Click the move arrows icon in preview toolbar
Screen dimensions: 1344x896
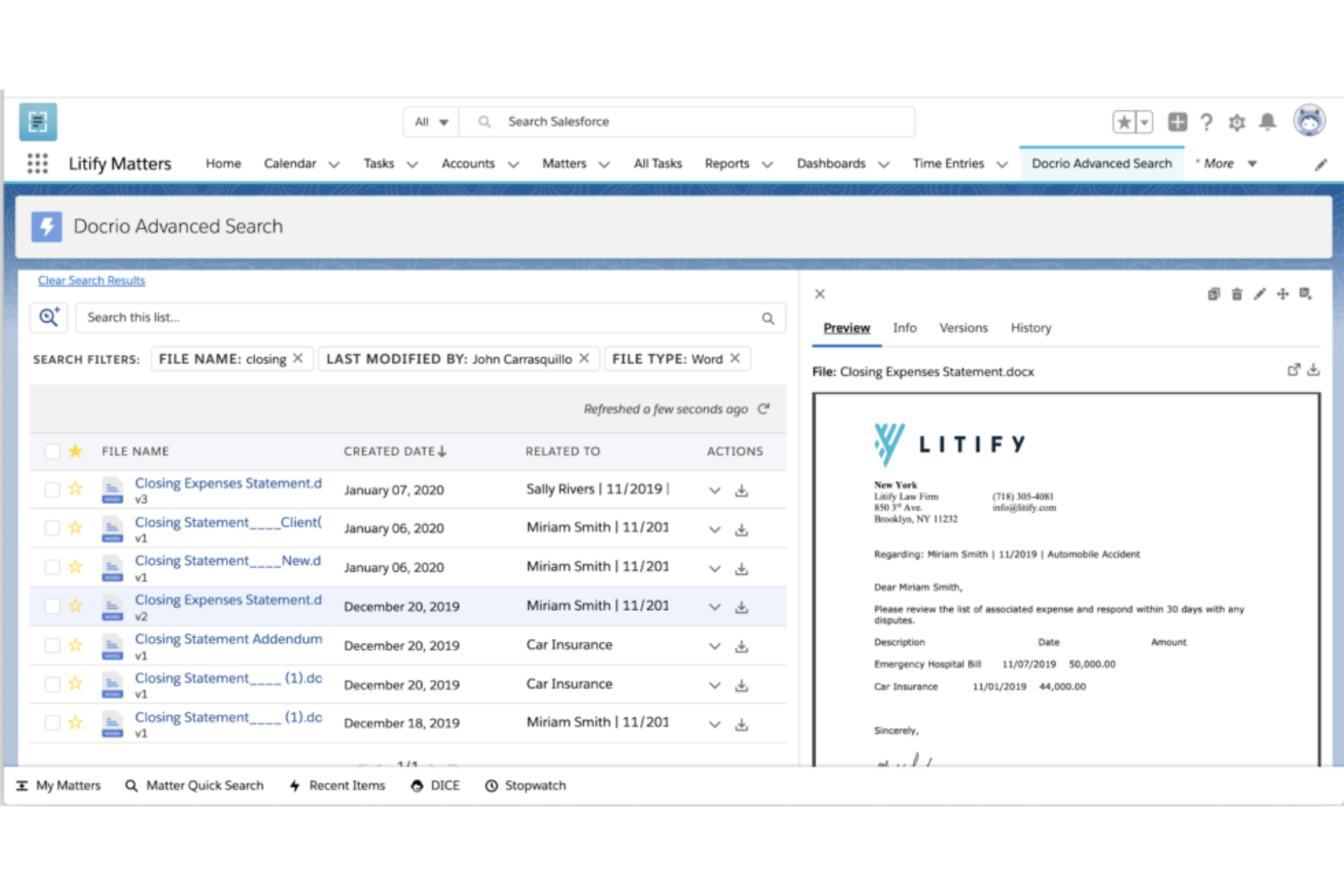coord(1282,294)
